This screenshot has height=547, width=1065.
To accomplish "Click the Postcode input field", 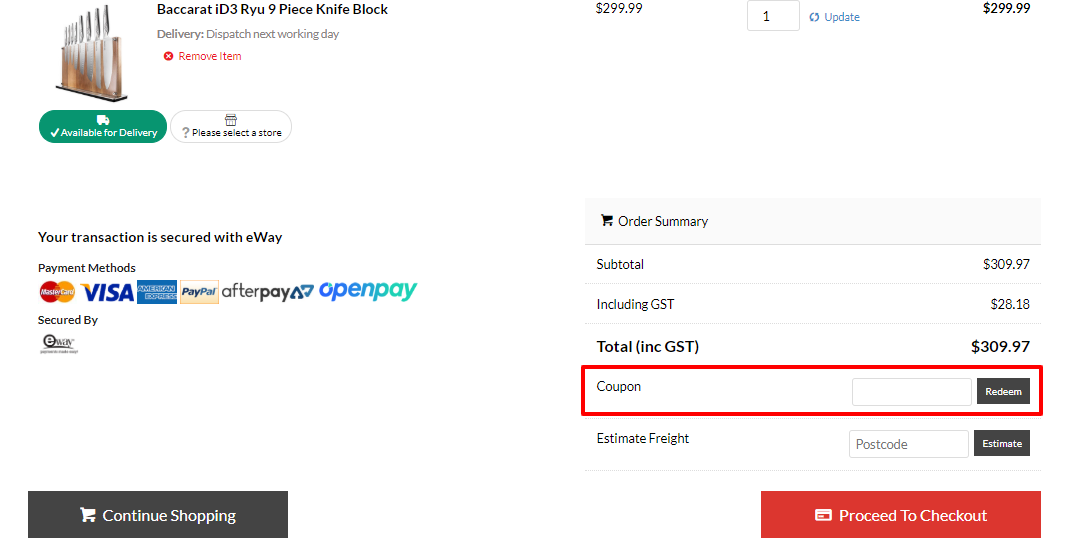I will pos(908,444).
